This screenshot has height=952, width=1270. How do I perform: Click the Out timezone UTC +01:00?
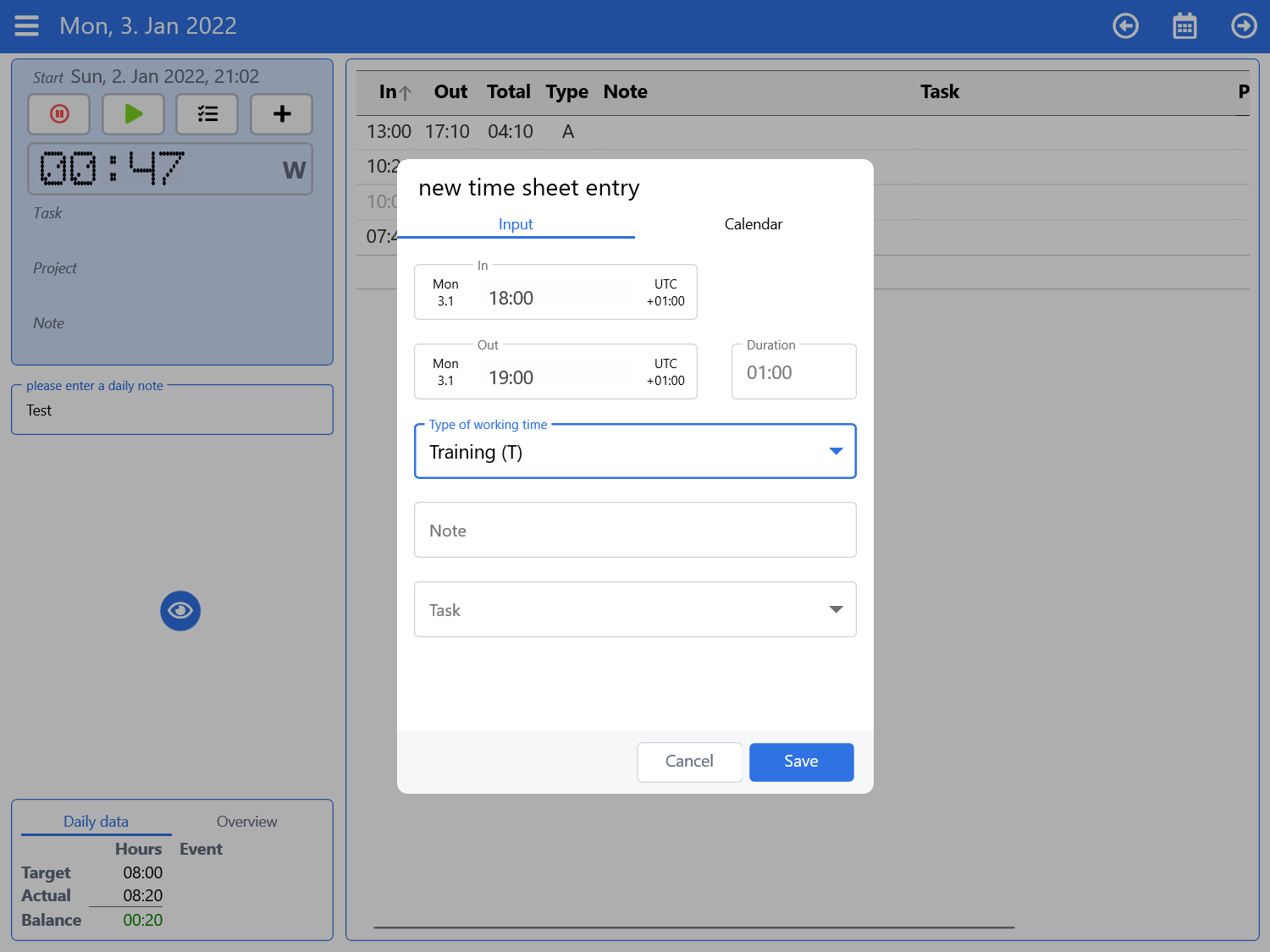665,372
